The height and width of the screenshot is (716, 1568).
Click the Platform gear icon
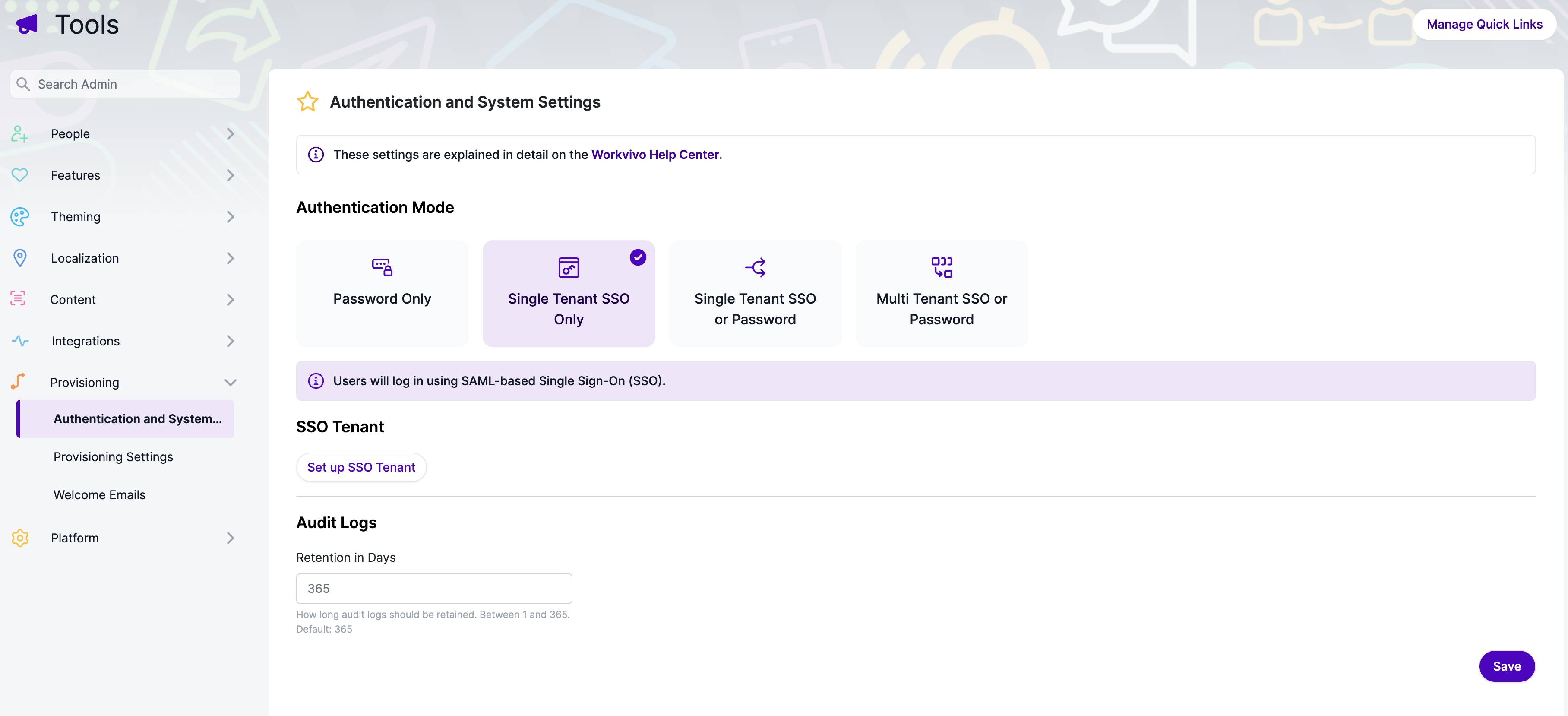[19, 538]
